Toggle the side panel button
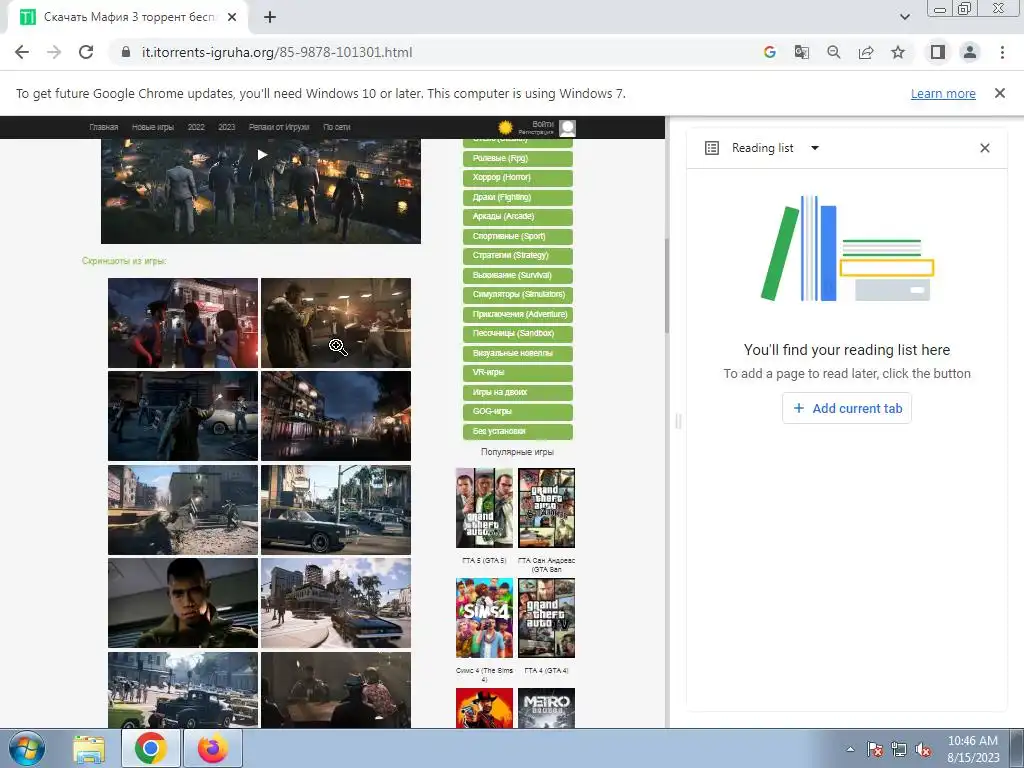 (x=938, y=52)
